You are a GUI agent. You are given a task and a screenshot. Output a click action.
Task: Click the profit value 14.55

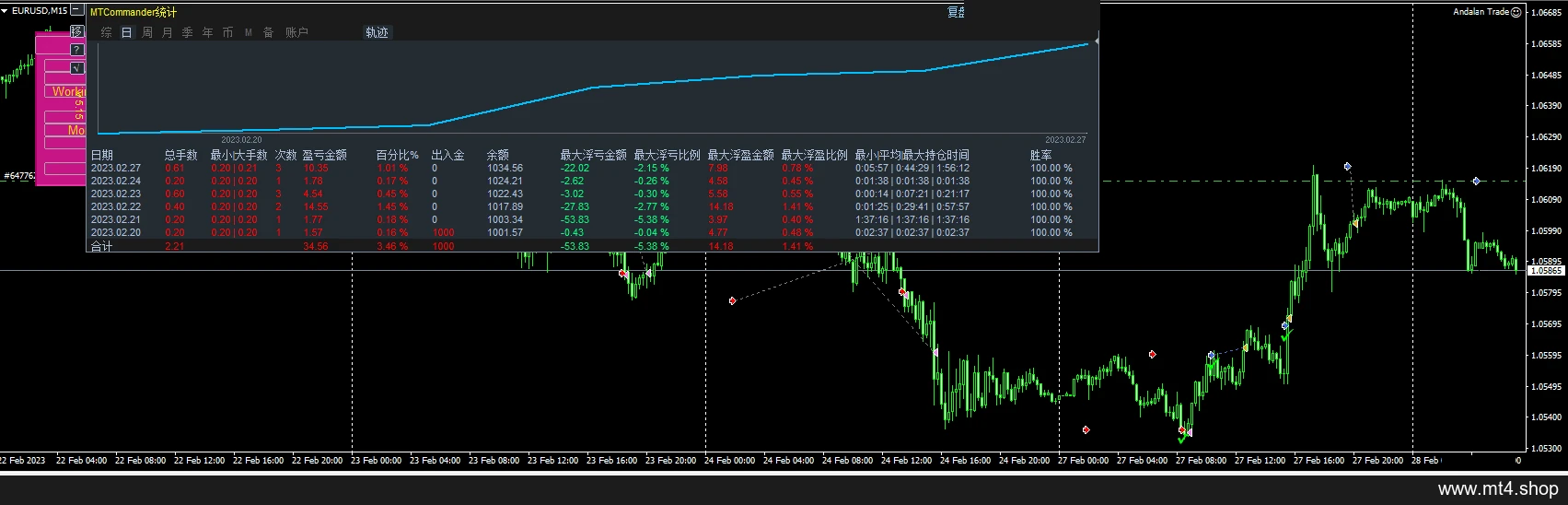(x=316, y=206)
